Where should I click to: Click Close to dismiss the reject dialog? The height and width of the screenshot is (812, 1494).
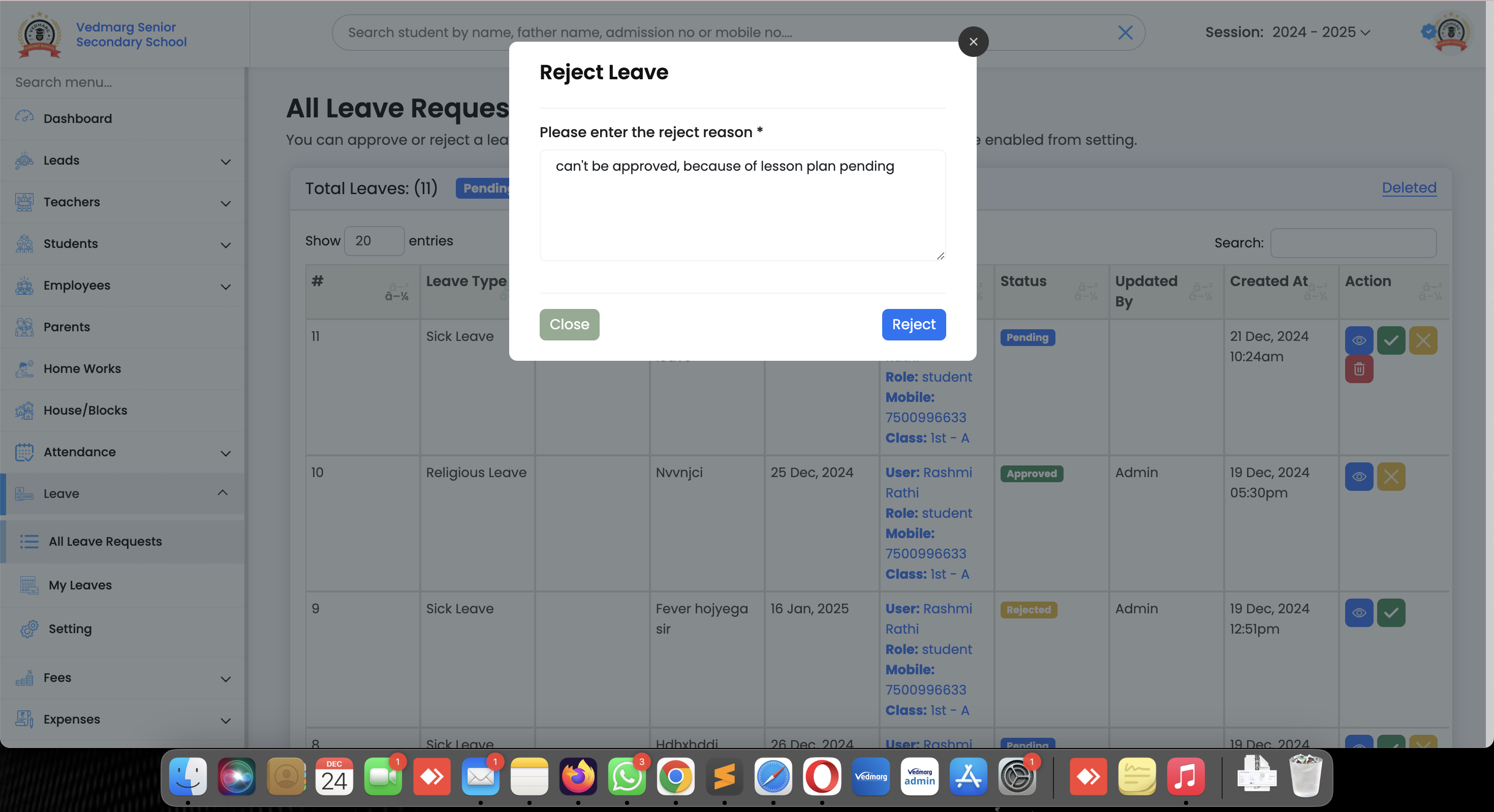(569, 324)
